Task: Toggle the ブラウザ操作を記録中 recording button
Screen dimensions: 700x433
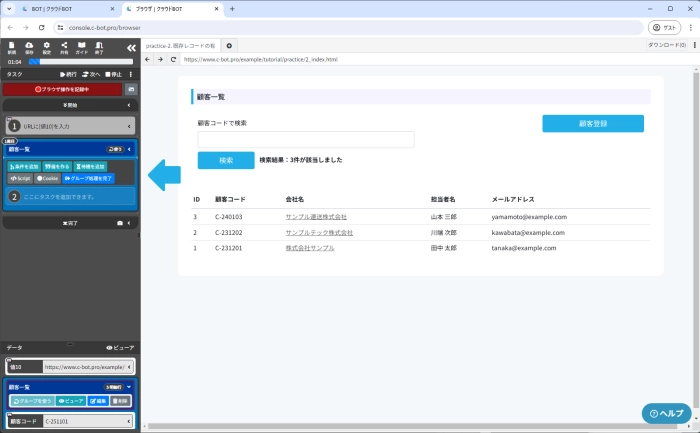Action: point(62,89)
